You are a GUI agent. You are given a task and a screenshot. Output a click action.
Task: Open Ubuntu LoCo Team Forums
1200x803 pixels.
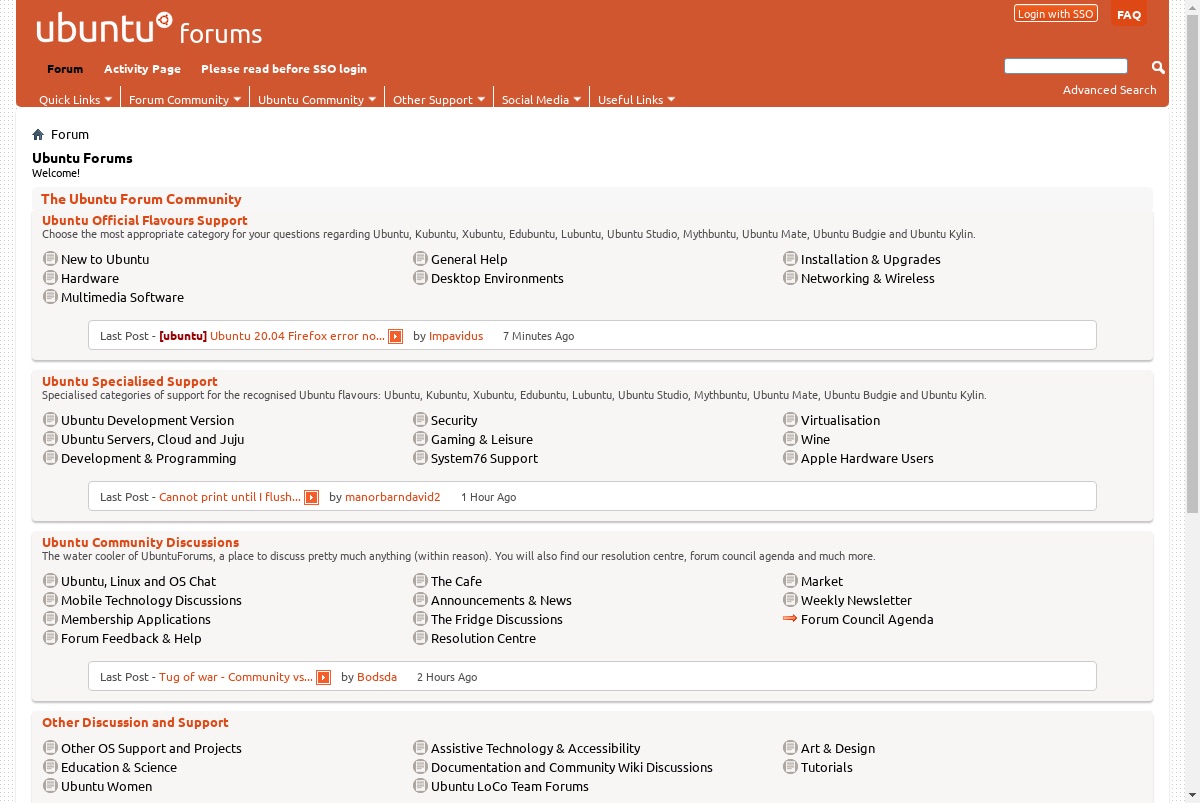click(510, 786)
